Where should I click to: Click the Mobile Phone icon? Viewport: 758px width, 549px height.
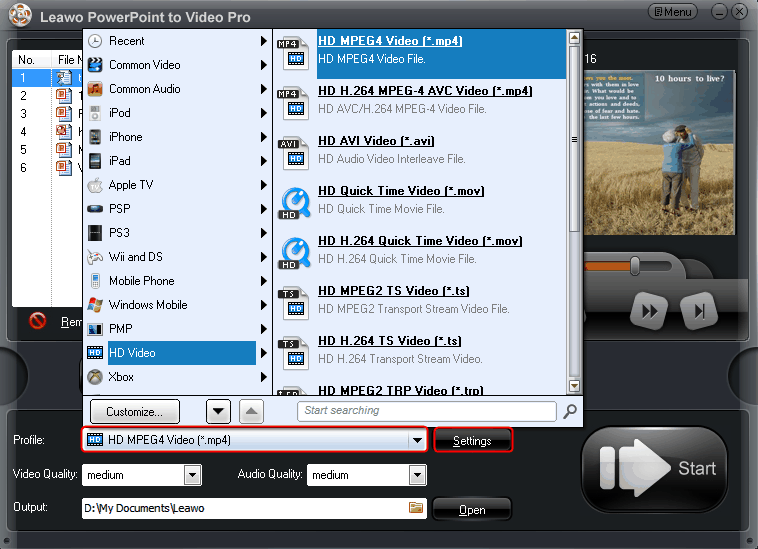pyautogui.click(x=95, y=281)
